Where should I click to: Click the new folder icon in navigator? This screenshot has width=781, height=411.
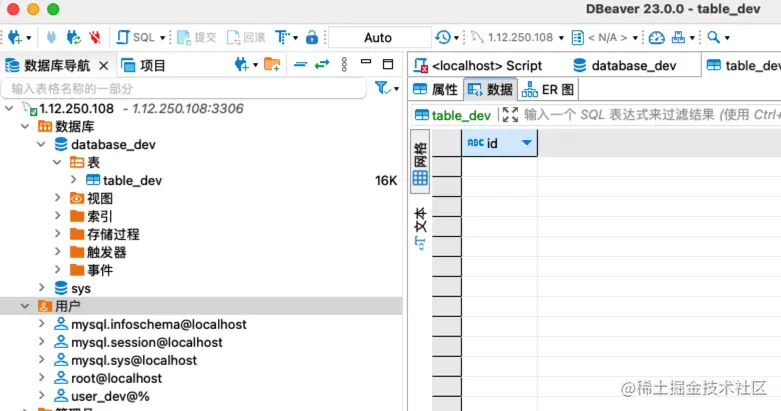point(272,64)
